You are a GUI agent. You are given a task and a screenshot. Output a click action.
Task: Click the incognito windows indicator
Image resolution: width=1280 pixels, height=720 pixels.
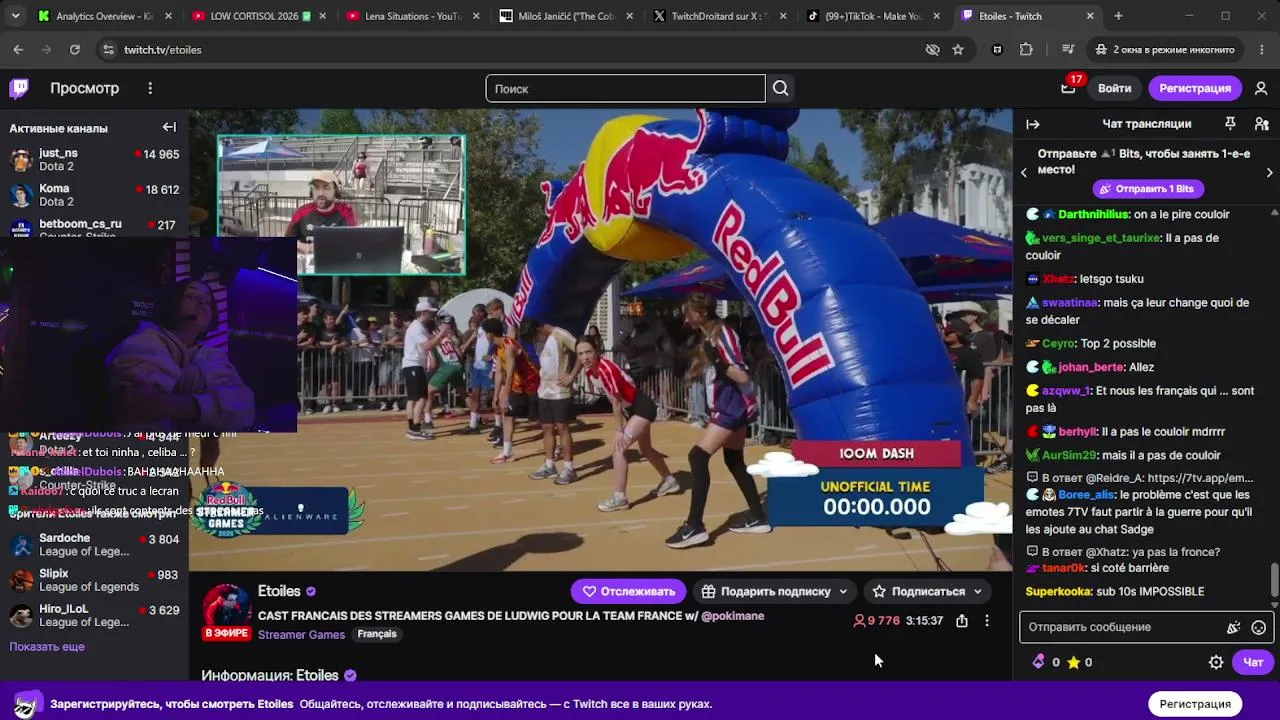[x=1165, y=49]
